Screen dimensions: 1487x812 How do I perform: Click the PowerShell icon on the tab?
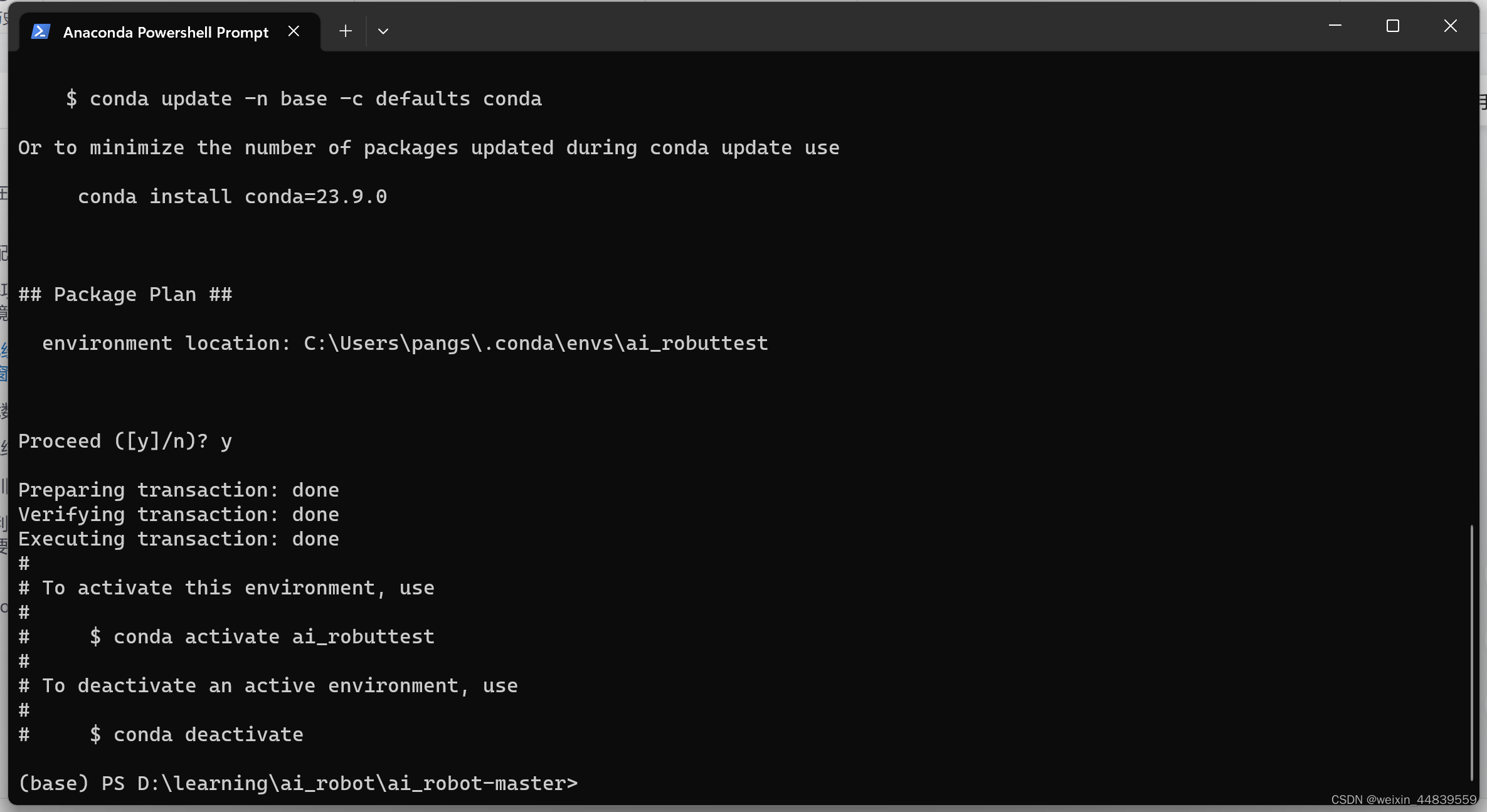41,31
